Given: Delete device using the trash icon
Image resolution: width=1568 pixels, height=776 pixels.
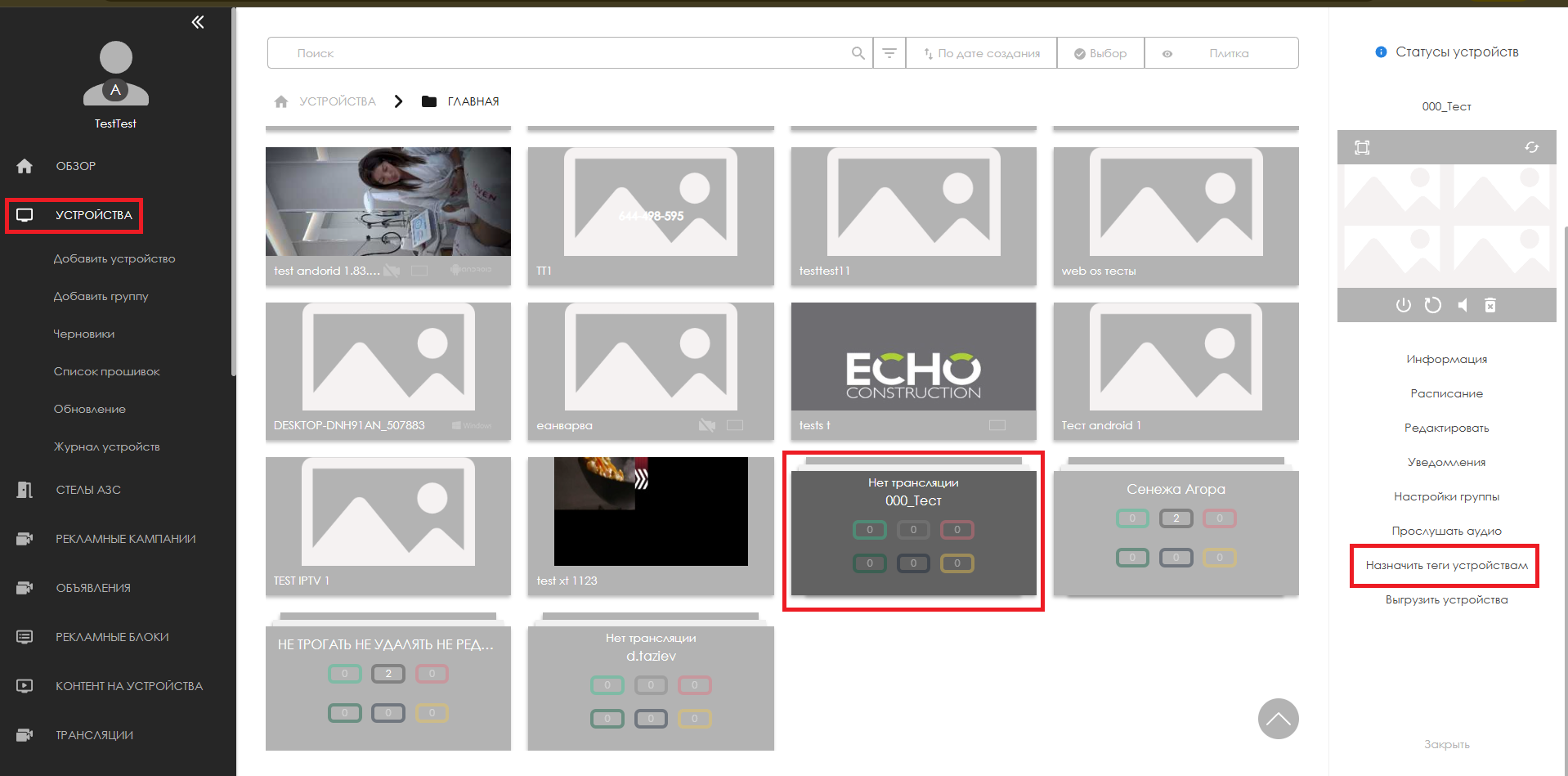Looking at the screenshot, I should click(1490, 305).
